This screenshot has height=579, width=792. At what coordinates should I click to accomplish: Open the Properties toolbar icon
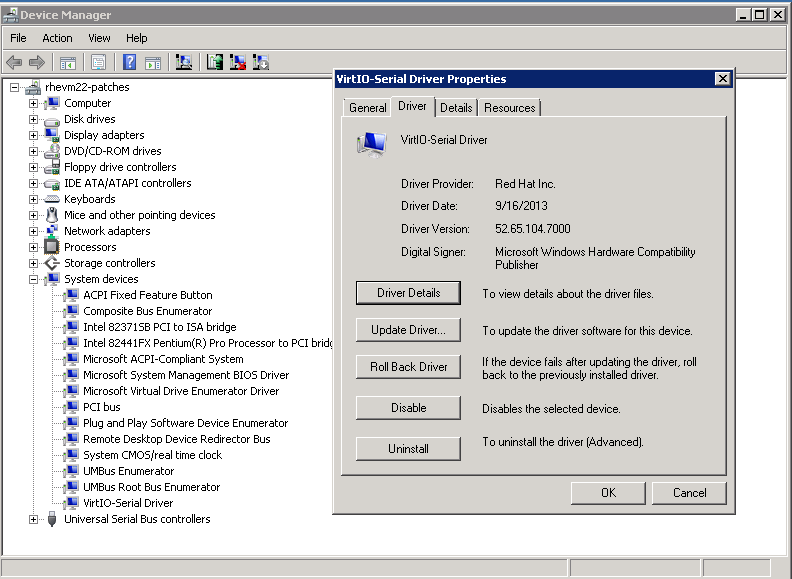point(98,63)
